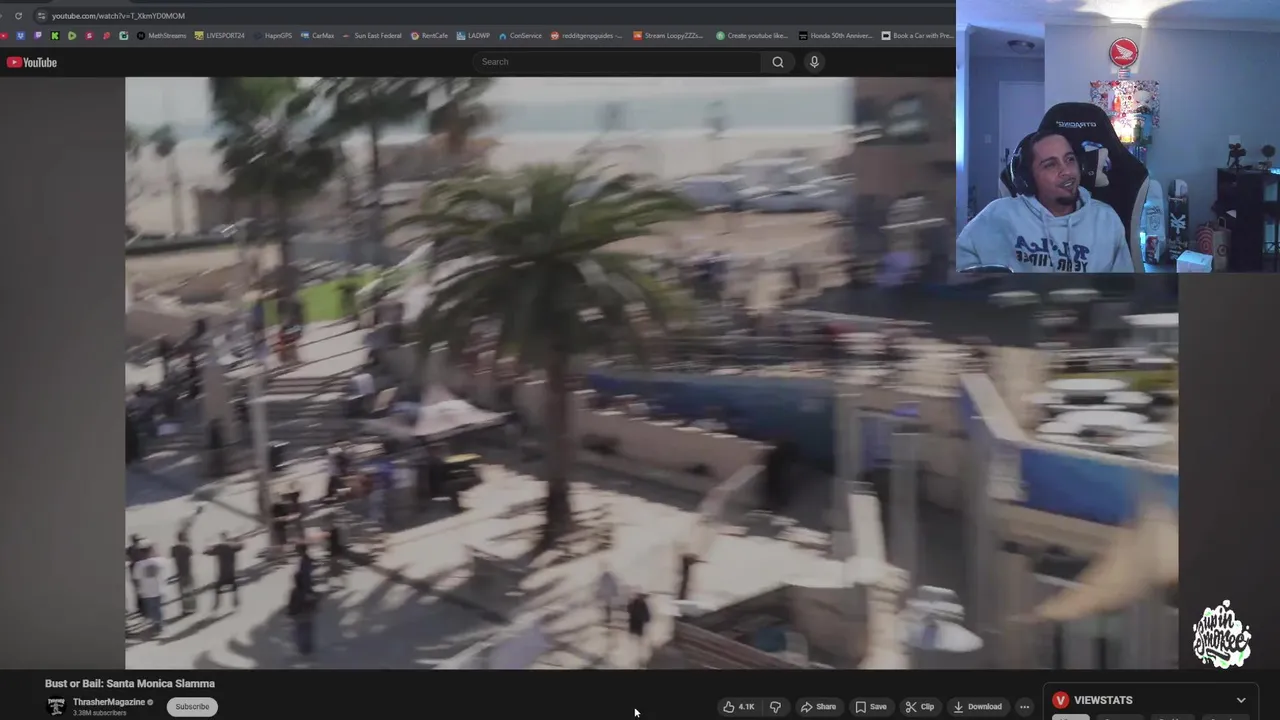
Task: Expand the VIEWSTATS panel chevron
Action: (x=1241, y=701)
